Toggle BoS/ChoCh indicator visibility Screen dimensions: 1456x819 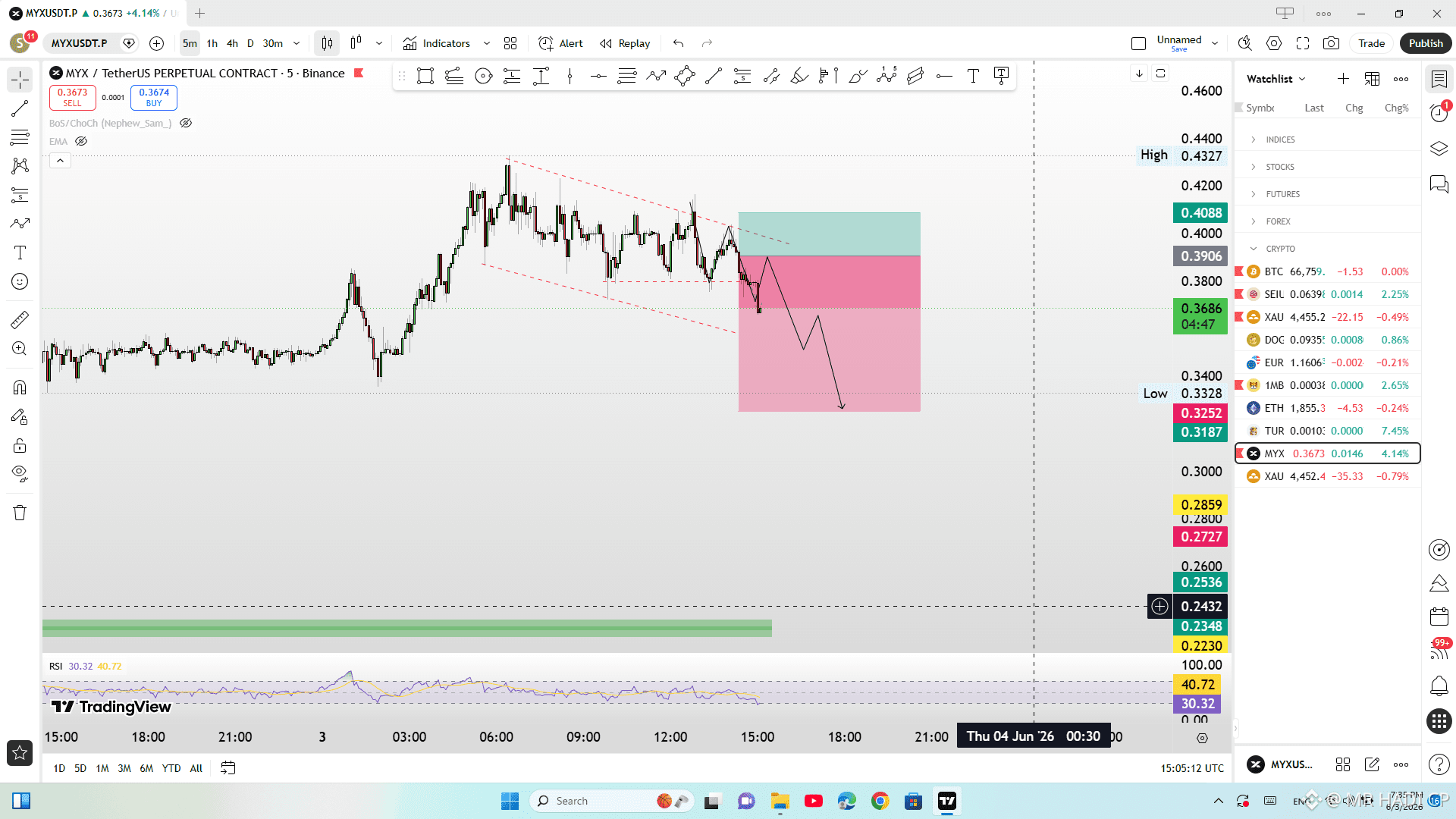(x=186, y=123)
